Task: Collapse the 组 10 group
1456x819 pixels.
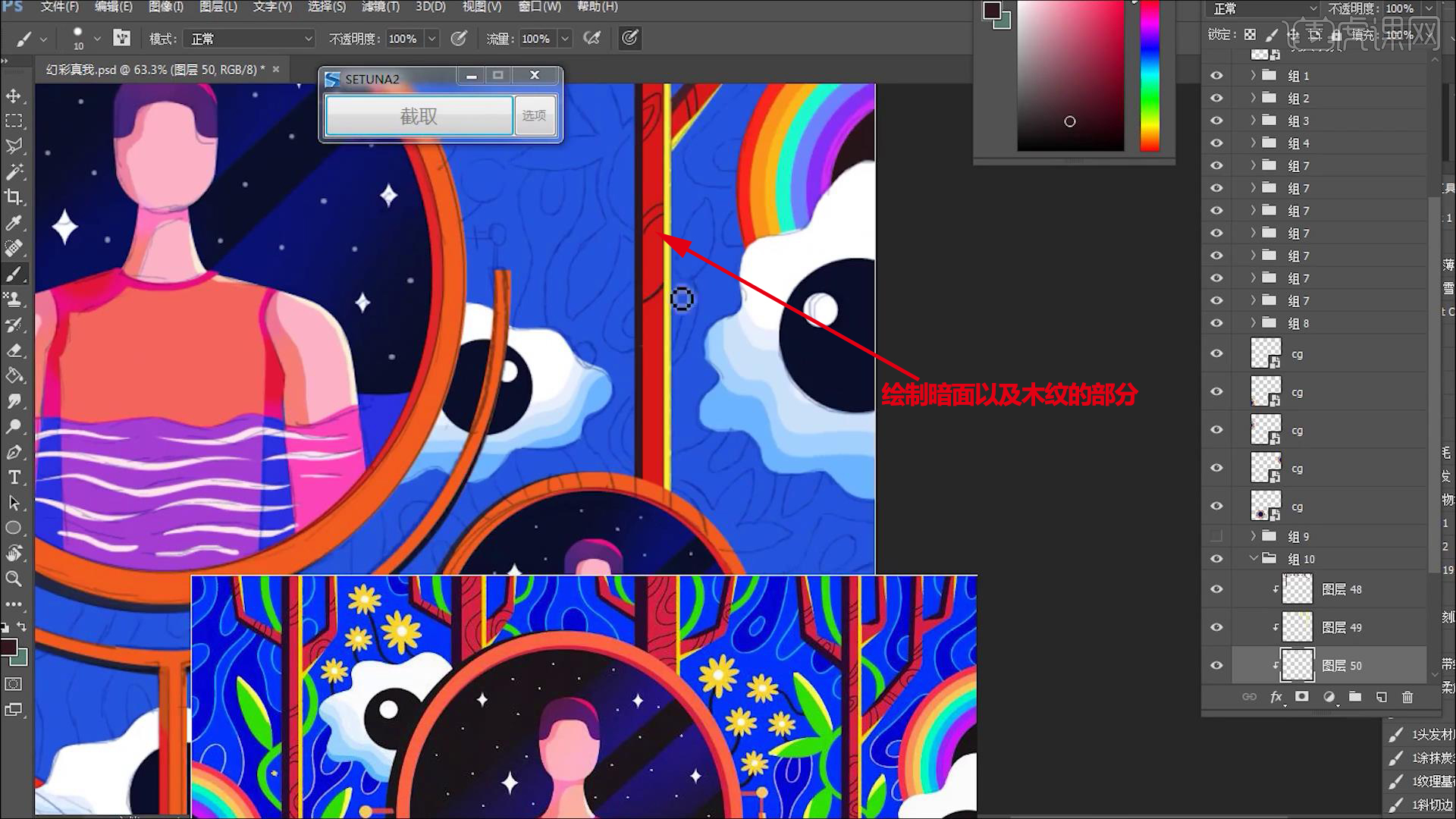Action: tap(1254, 559)
